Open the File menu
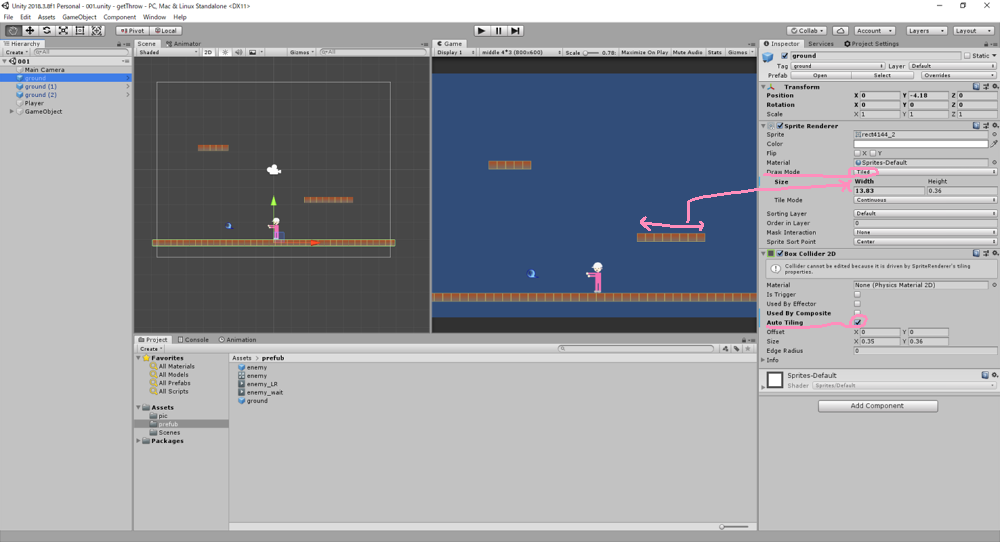 [x=8, y=17]
